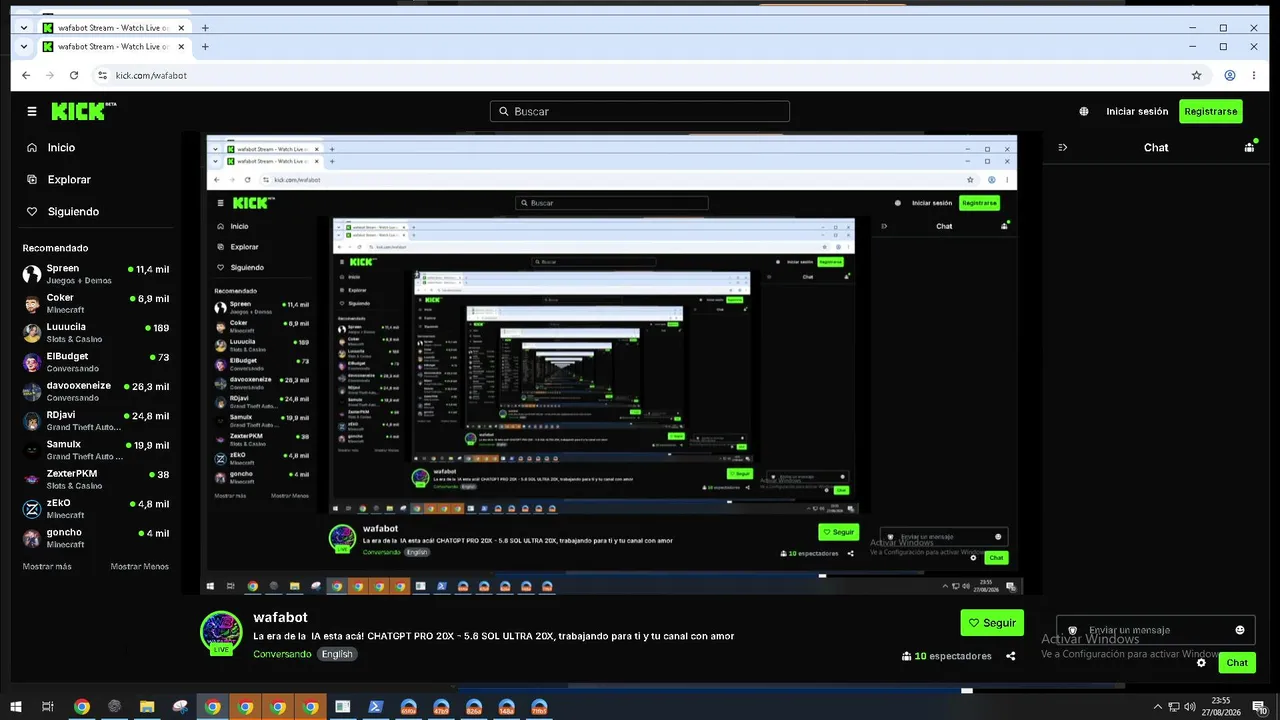Viewport: 1280px width, 720px height.
Task: Open the hamburger menu beside the main Kick logo
Action: pyautogui.click(x=32, y=111)
